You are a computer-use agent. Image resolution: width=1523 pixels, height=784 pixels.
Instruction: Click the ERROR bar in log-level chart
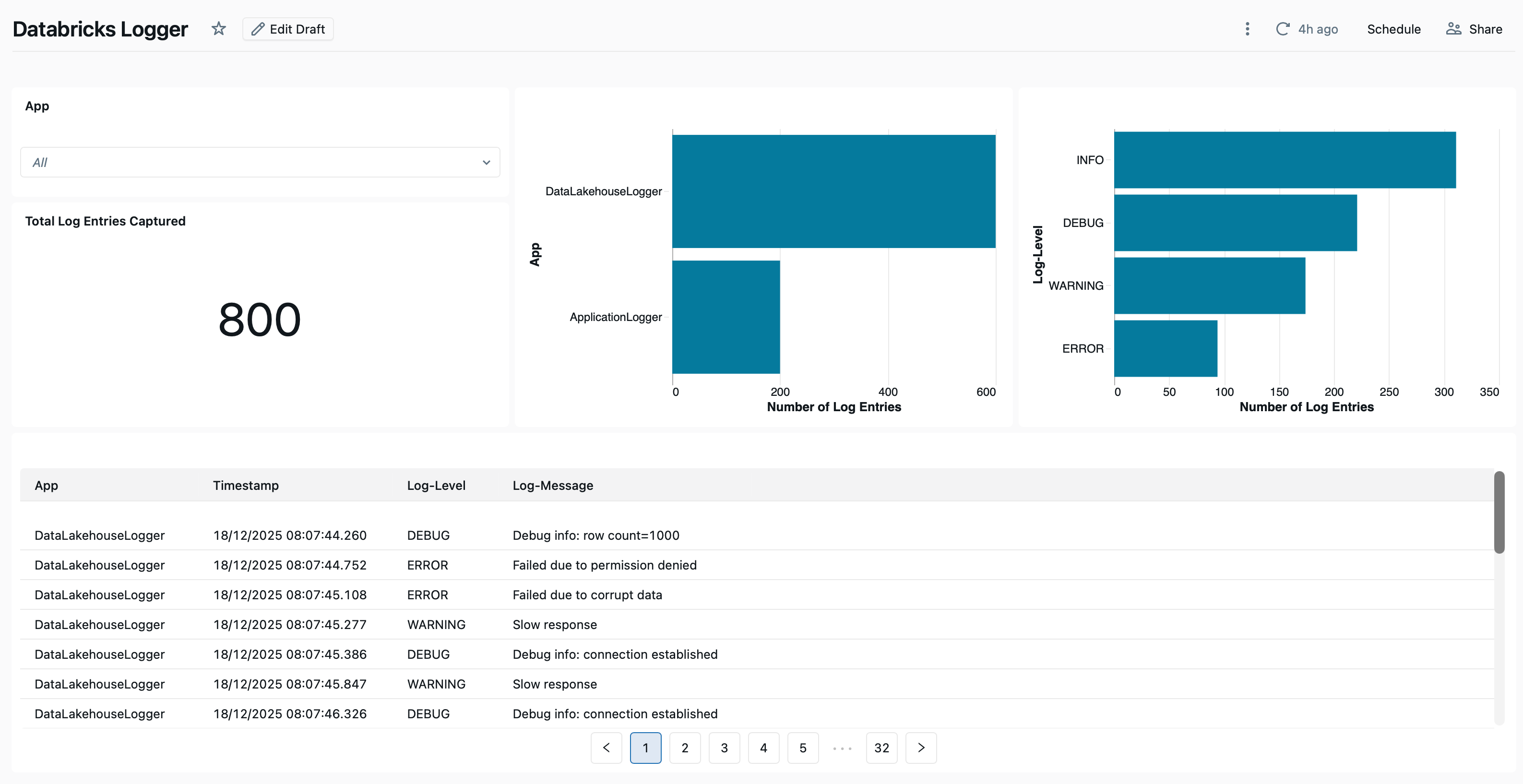pos(1166,348)
